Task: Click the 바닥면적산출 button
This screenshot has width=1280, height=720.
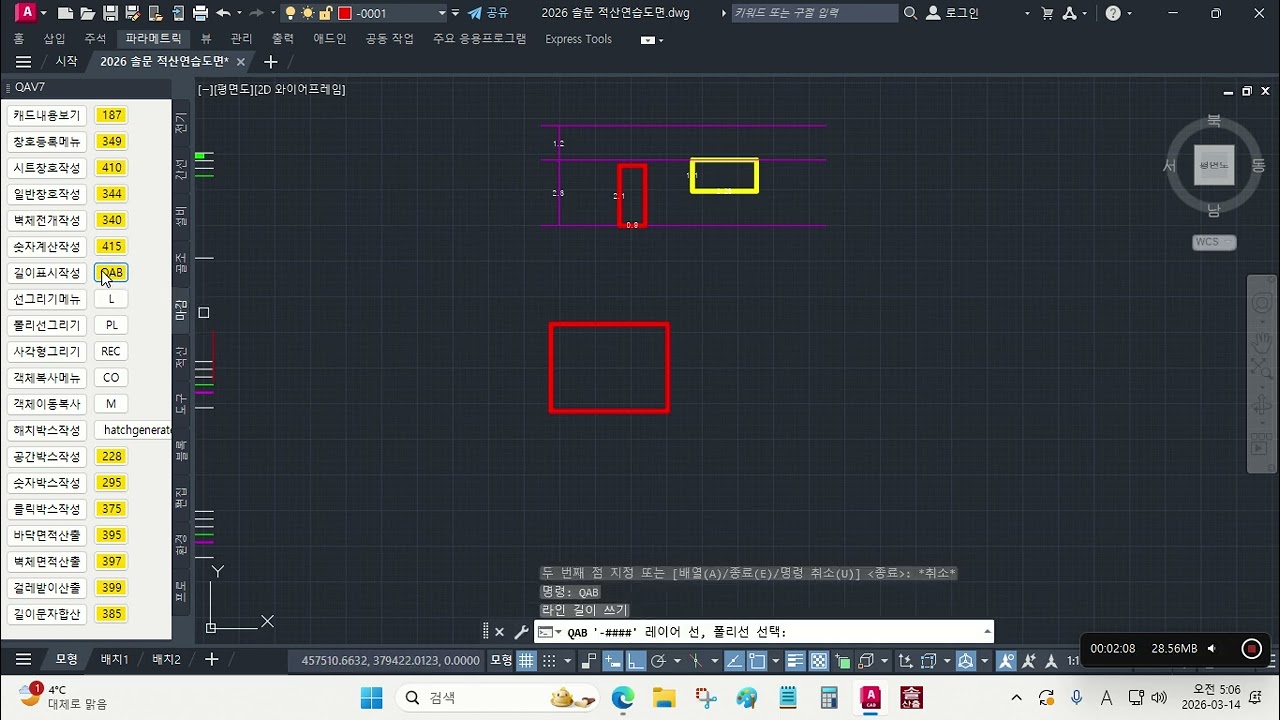Action: click(47, 535)
